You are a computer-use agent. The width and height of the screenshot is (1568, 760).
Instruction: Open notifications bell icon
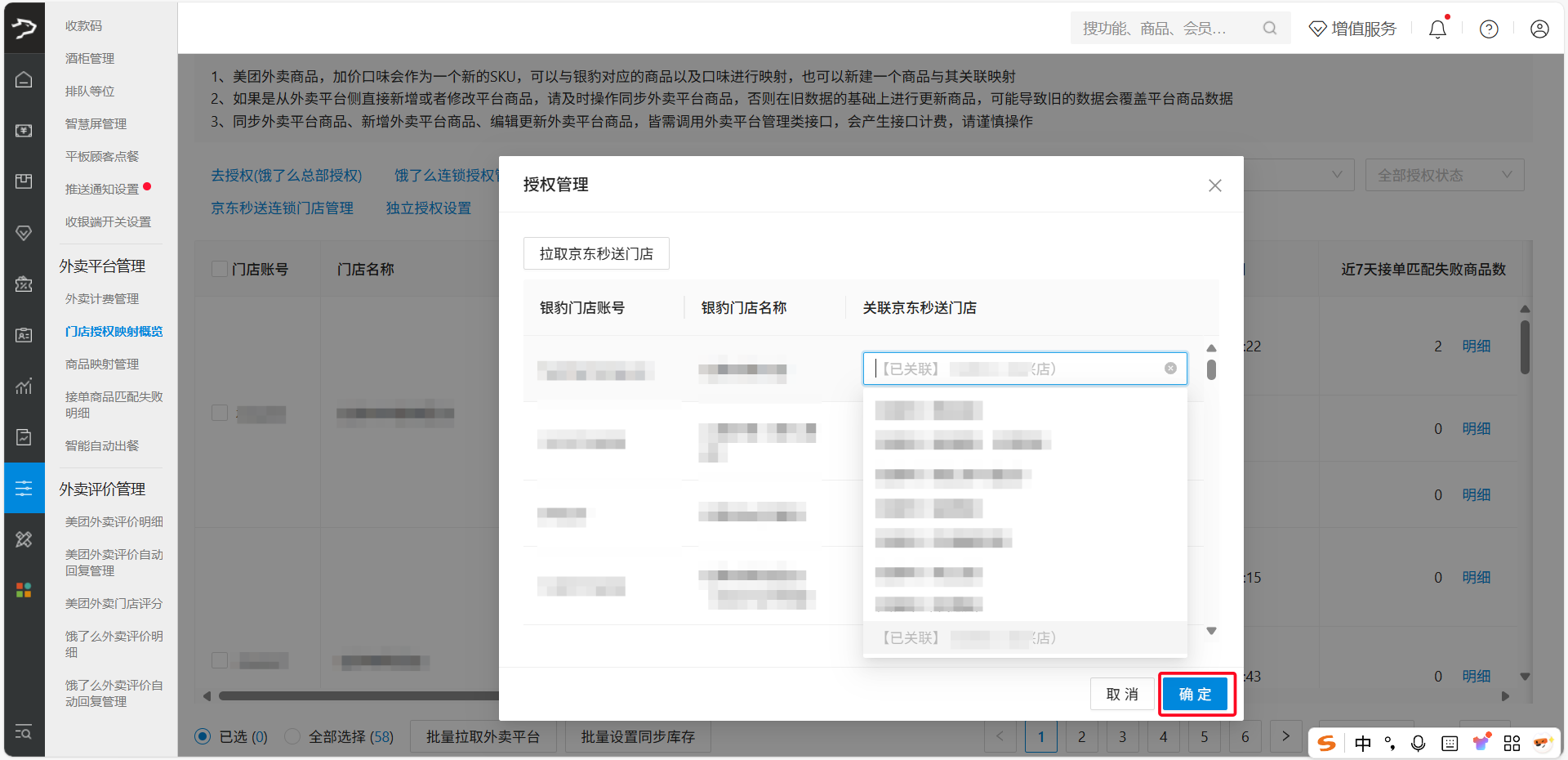pos(1438,29)
